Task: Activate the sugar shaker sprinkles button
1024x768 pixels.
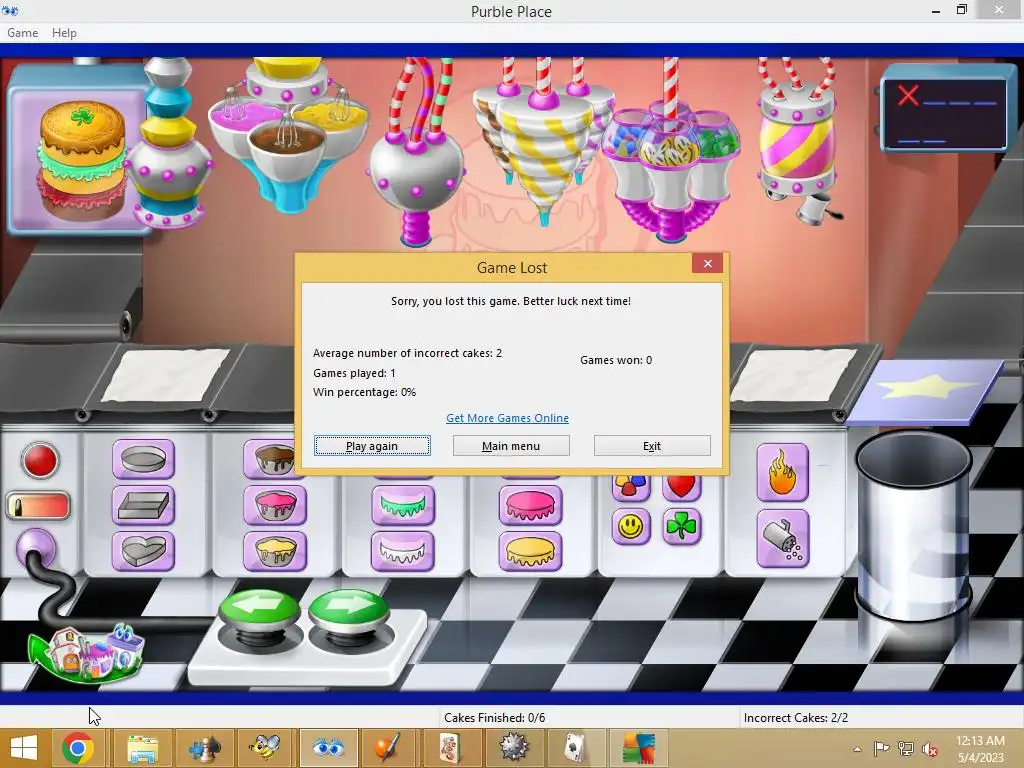Action: coord(782,538)
